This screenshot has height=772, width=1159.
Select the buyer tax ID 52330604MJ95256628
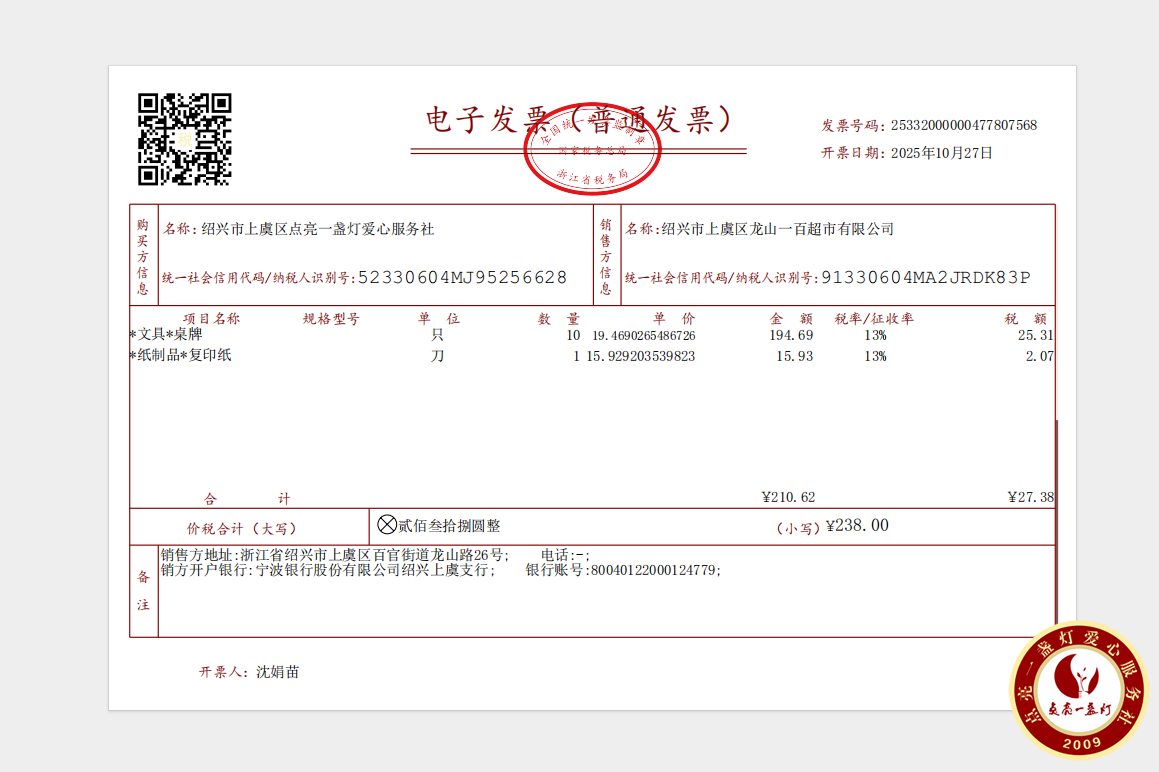click(462, 278)
